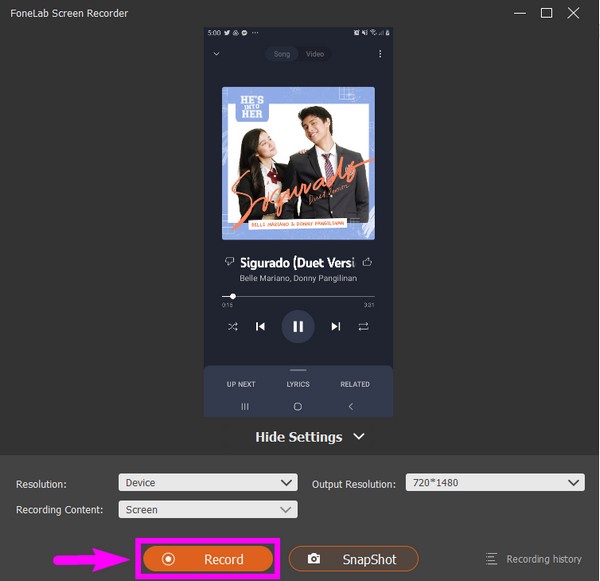Image resolution: width=600 pixels, height=581 pixels.
Task: Click the elapsed time 0:15 label
Action: [227, 305]
